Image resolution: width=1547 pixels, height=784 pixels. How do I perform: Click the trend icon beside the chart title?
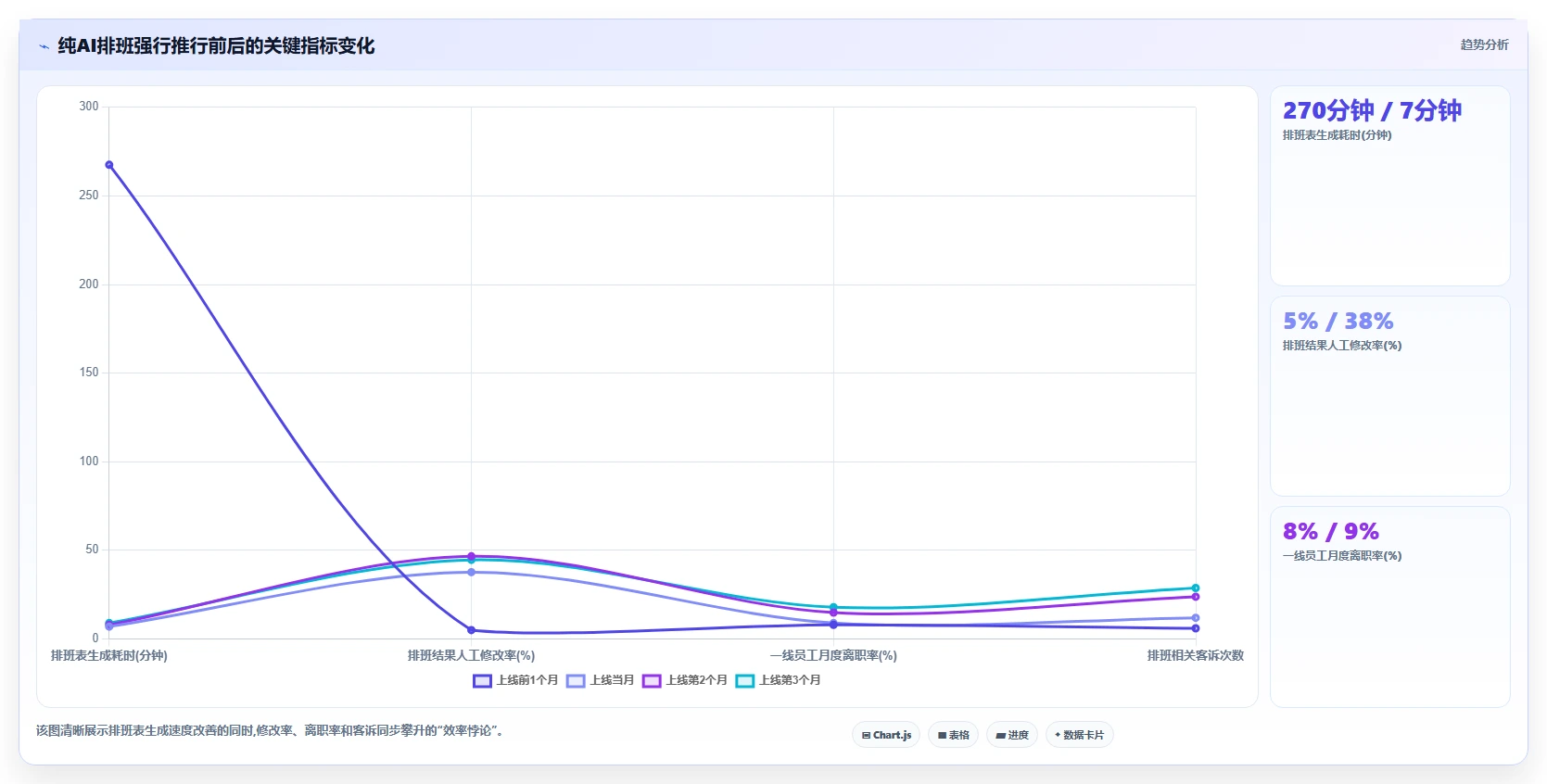(44, 46)
